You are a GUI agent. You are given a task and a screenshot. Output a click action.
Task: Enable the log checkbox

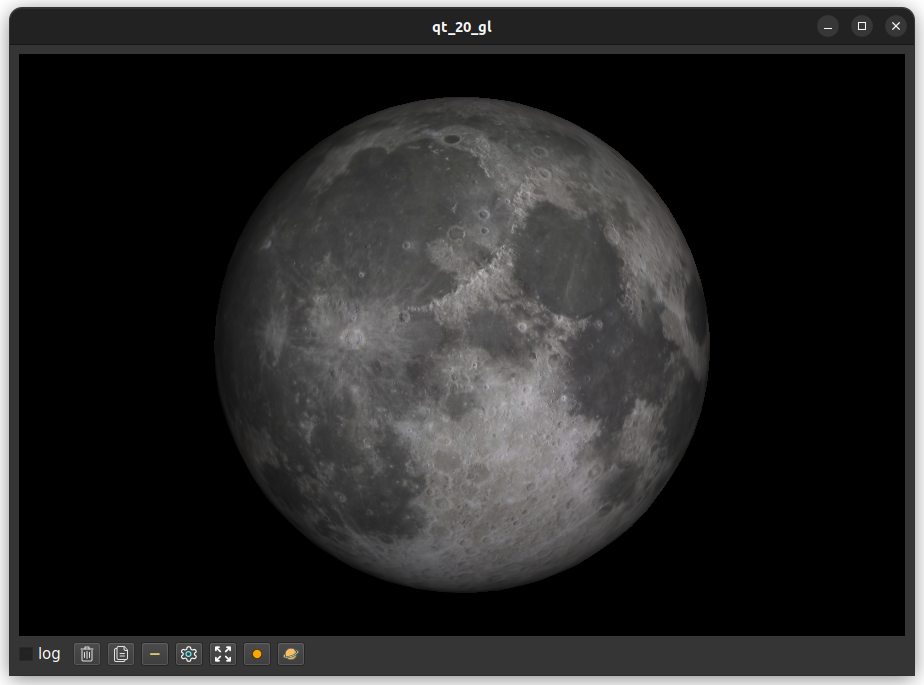[26, 654]
